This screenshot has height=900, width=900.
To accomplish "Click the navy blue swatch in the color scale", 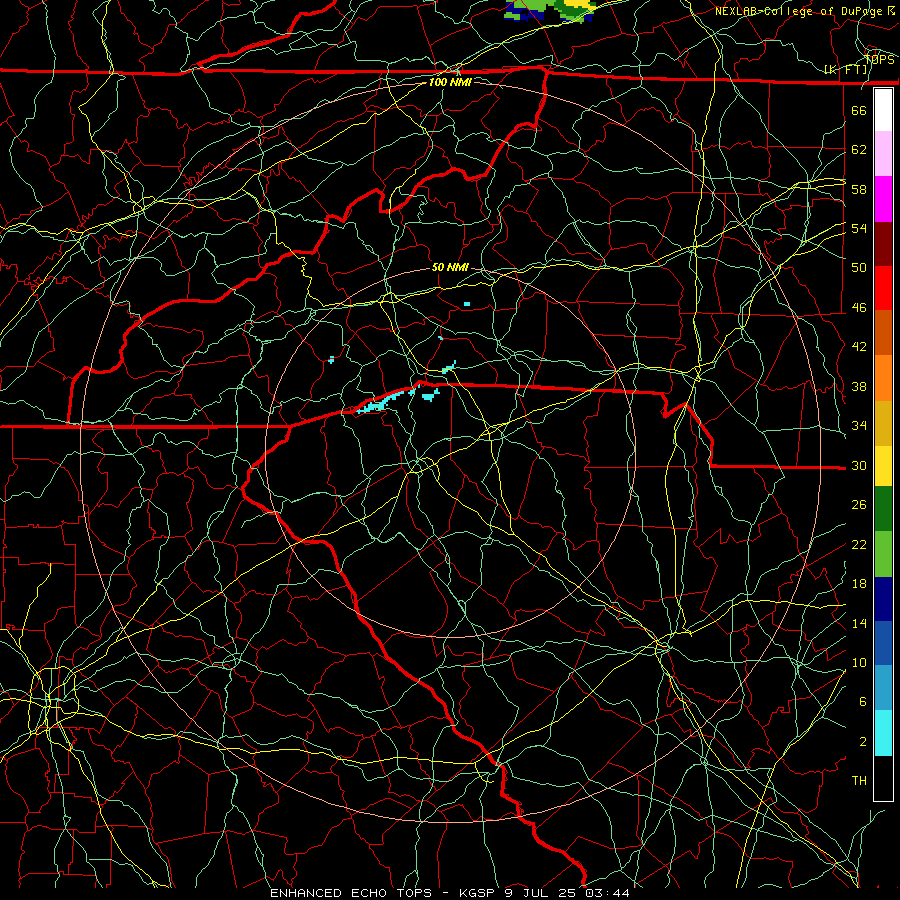I will click(x=883, y=599).
